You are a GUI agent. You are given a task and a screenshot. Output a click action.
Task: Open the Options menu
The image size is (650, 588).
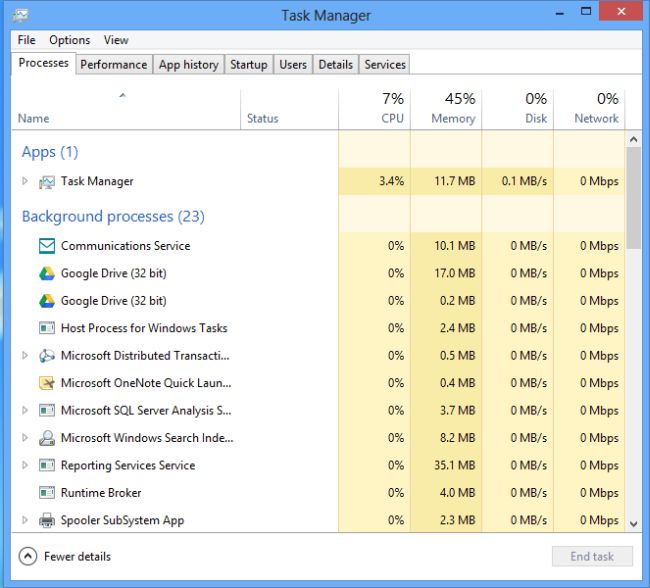point(70,40)
